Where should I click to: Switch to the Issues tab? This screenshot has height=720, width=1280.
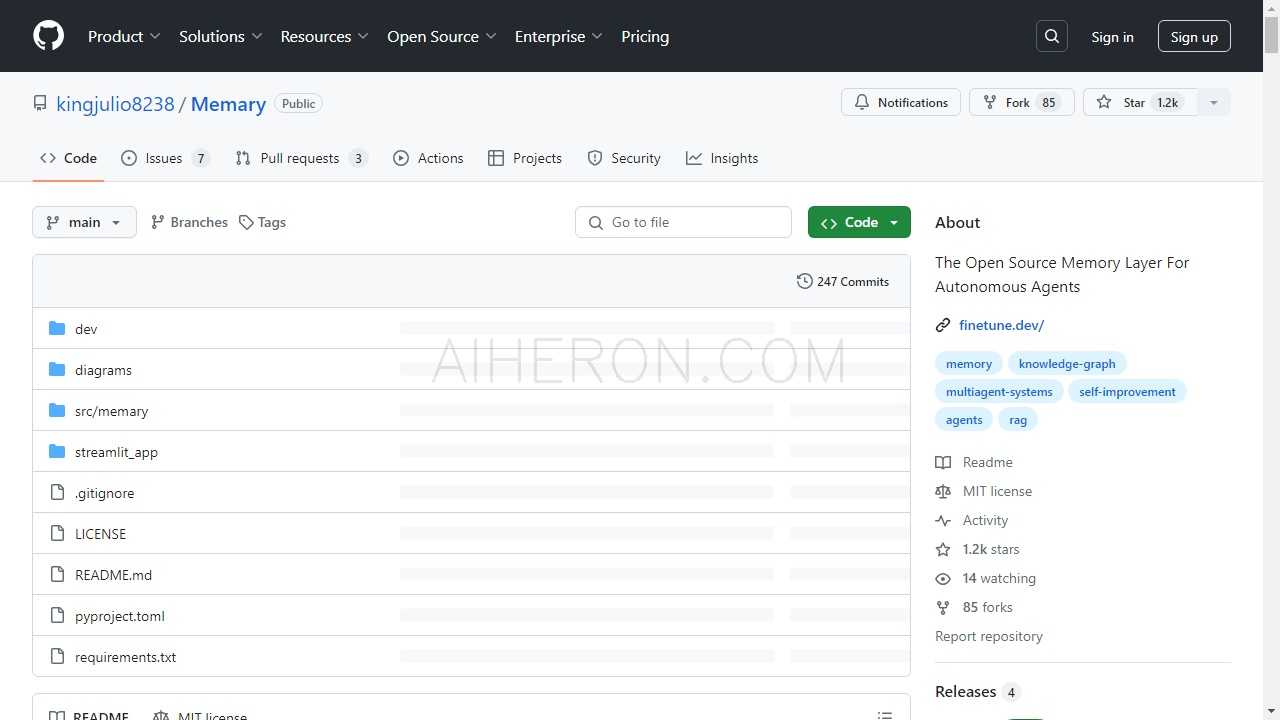click(165, 158)
